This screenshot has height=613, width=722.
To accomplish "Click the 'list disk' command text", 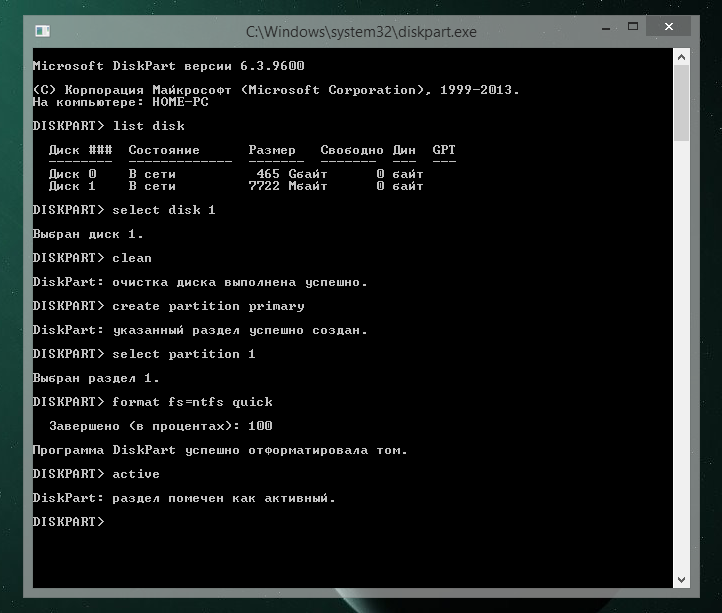I will pyautogui.click(x=149, y=126).
